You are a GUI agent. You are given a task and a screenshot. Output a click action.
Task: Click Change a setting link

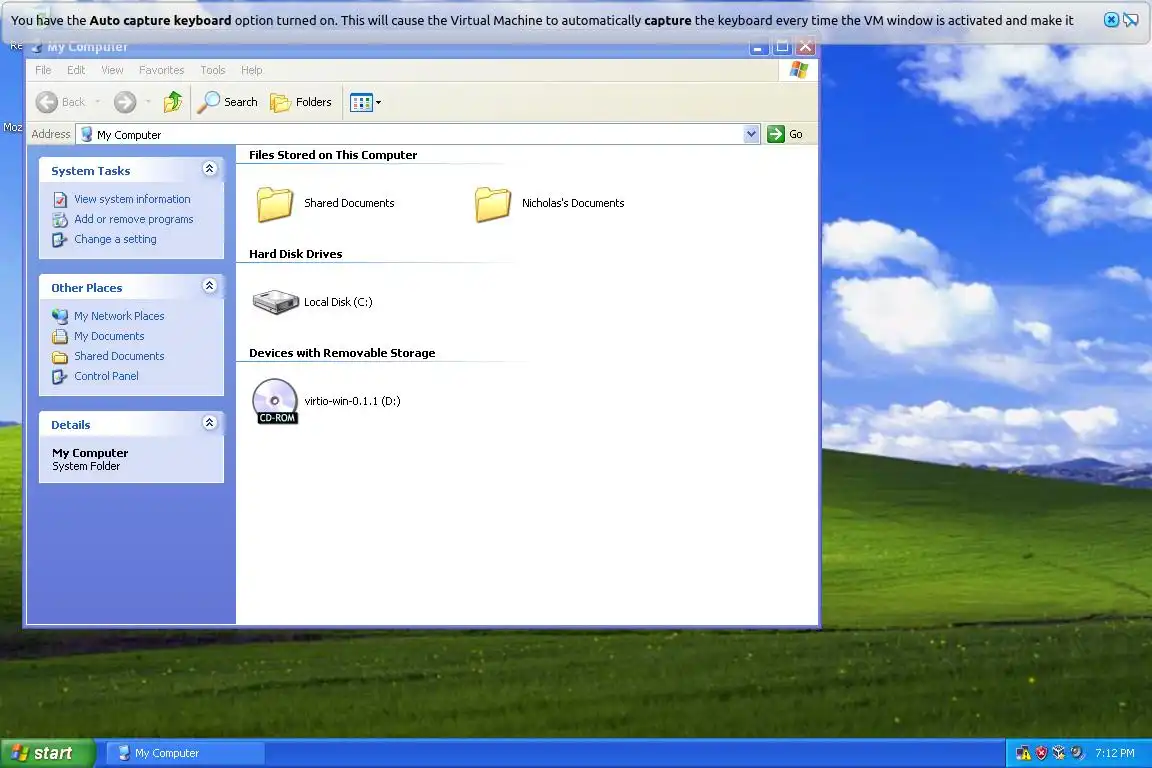point(115,239)
